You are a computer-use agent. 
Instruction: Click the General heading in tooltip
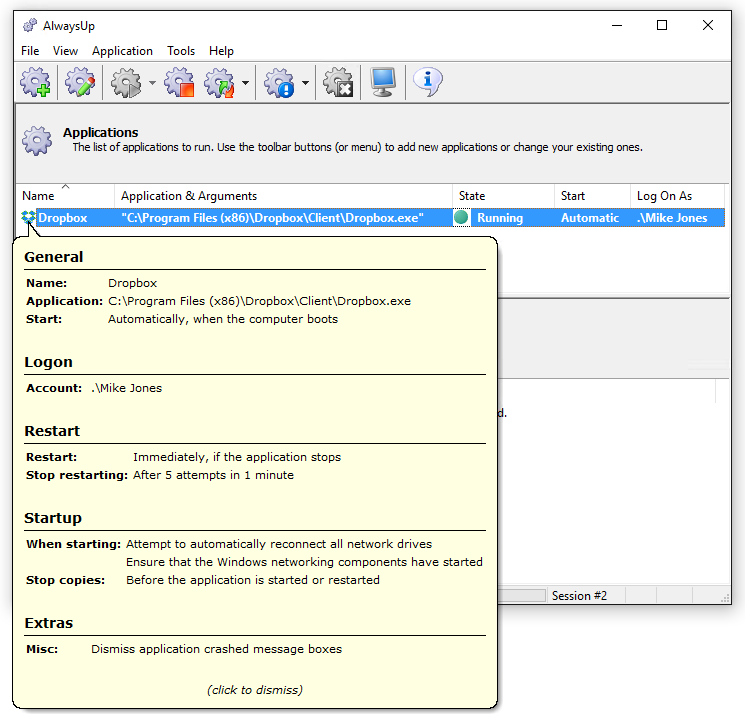(54, 257)
